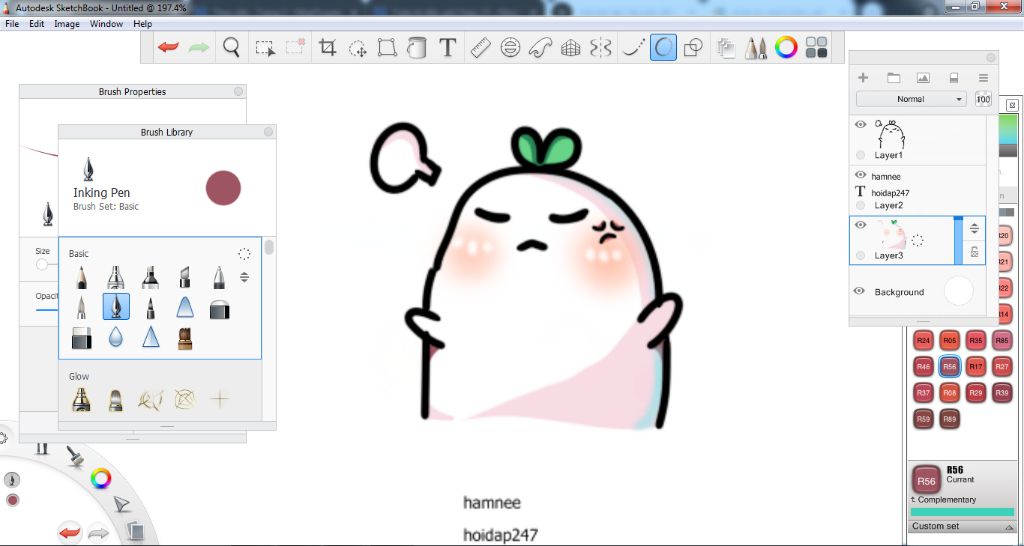The height and width of the screenshot is (546, 1024).
Task: Toggle the Steady Stroke tool
Action: coord(632,48)
